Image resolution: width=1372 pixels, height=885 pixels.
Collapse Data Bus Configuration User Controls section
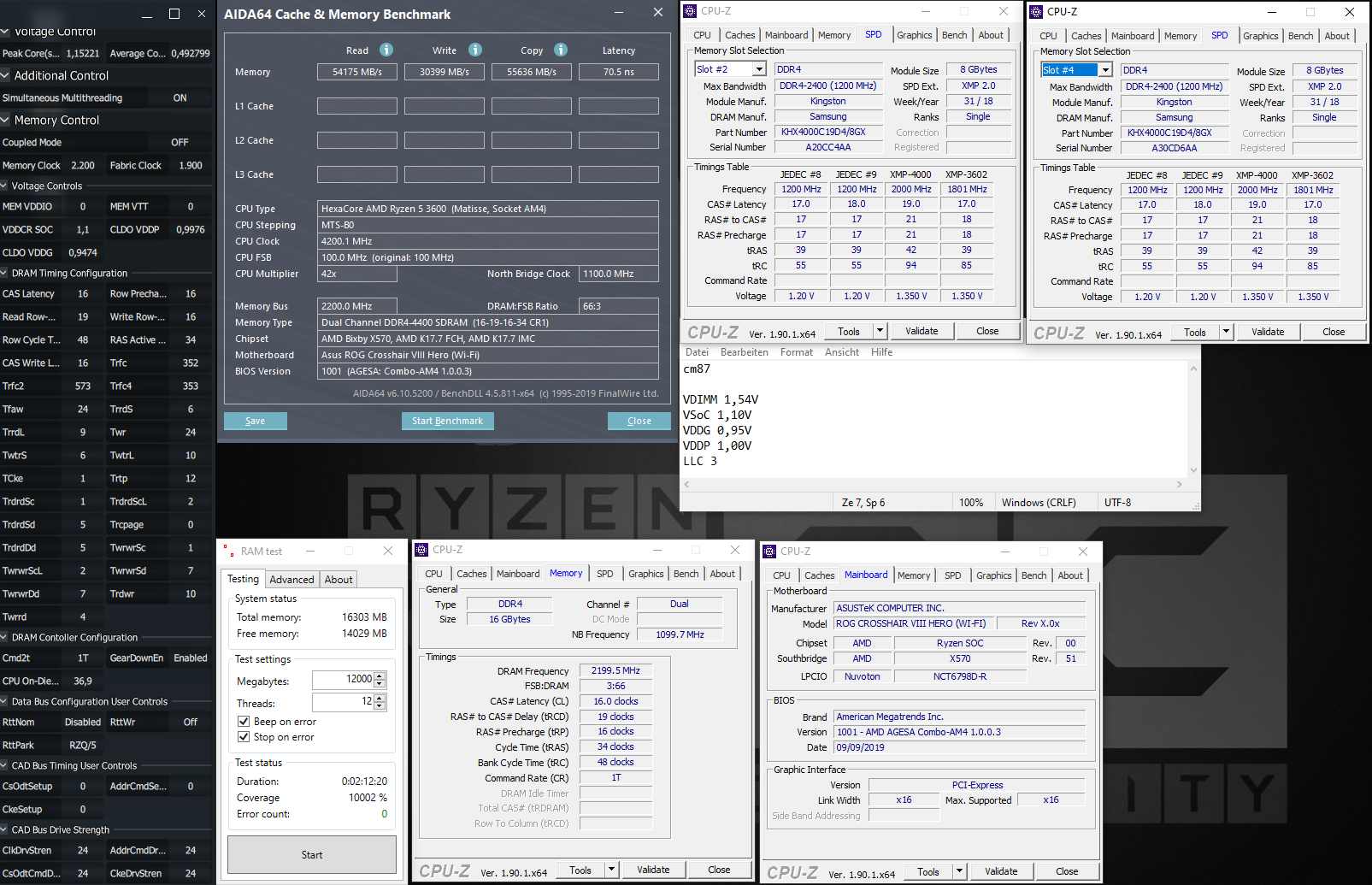5,701
